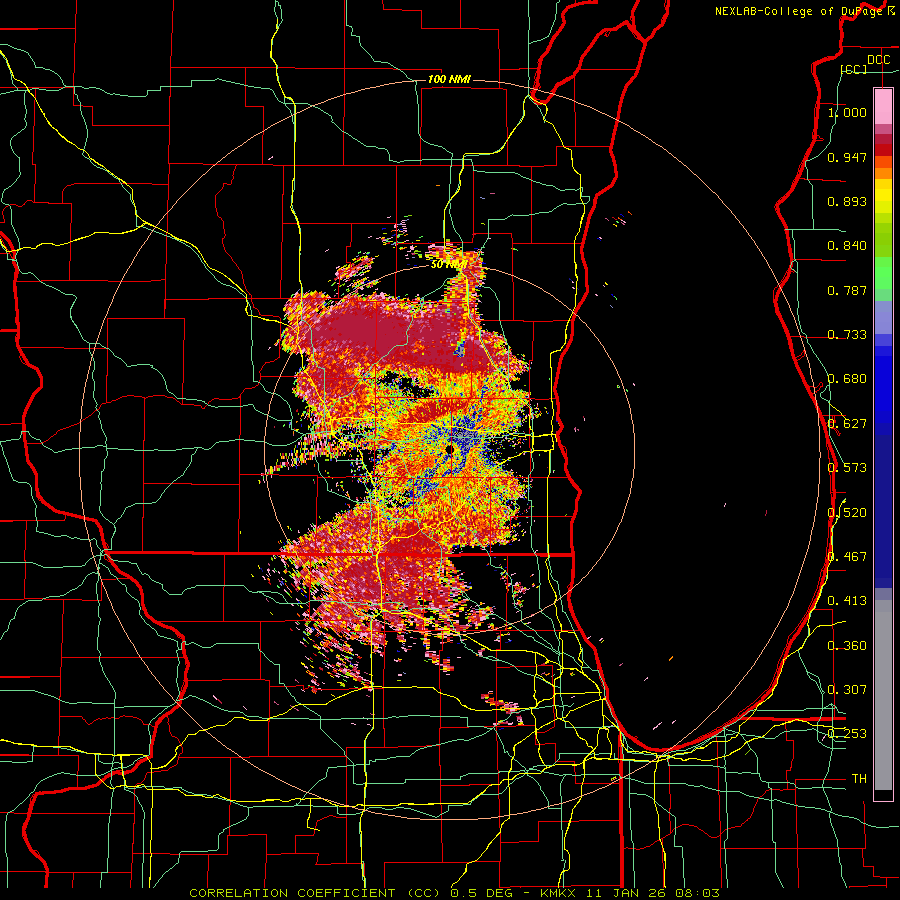Click the NEXLAB-College of DuPage title text
The height and width of the screenshot is (900, 900).
point(800,11)
